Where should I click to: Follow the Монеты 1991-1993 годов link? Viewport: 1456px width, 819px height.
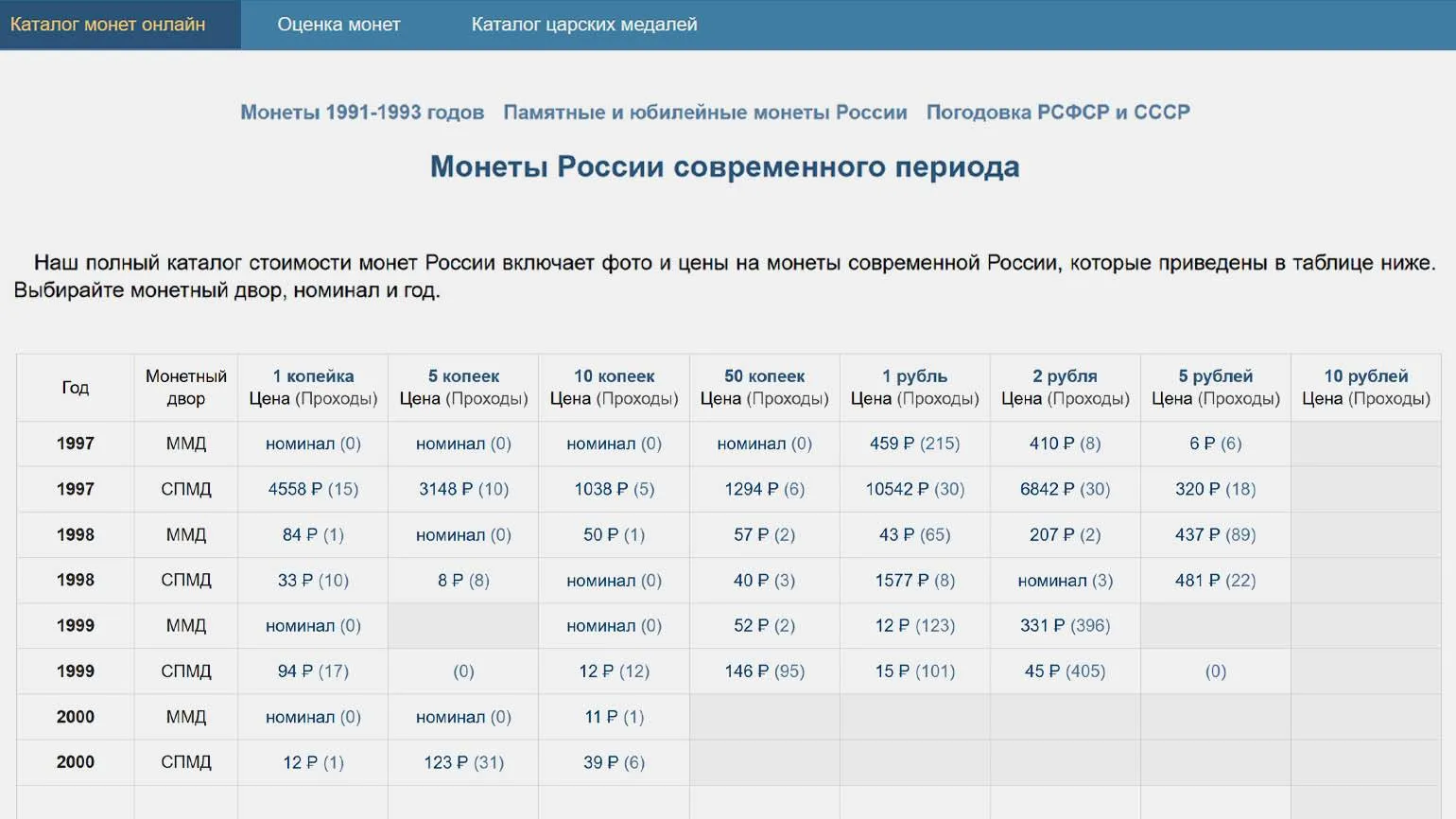pyautogui.click(x=362, y=113)
